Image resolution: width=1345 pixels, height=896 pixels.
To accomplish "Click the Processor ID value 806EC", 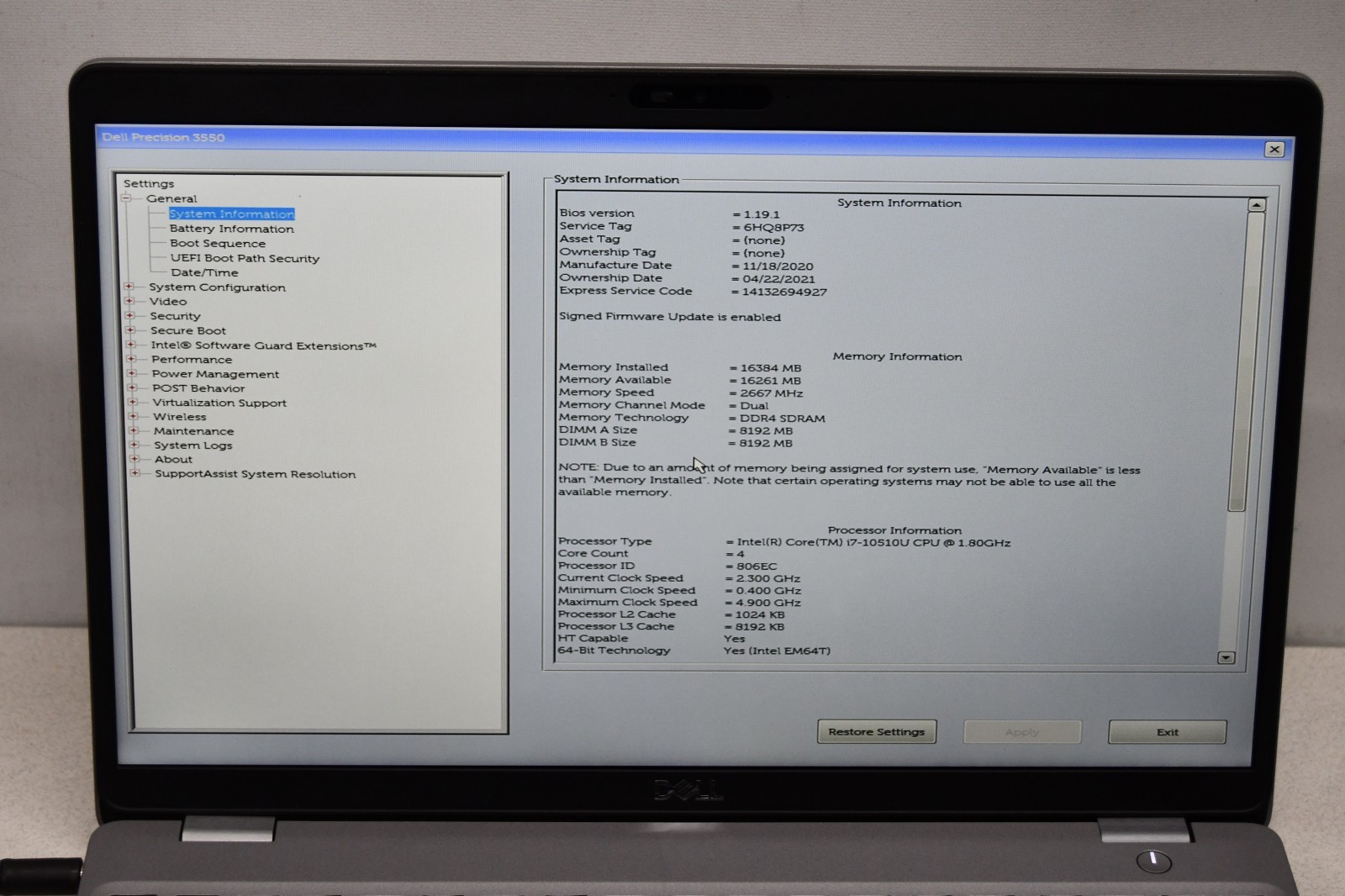I will pos(757,567).
